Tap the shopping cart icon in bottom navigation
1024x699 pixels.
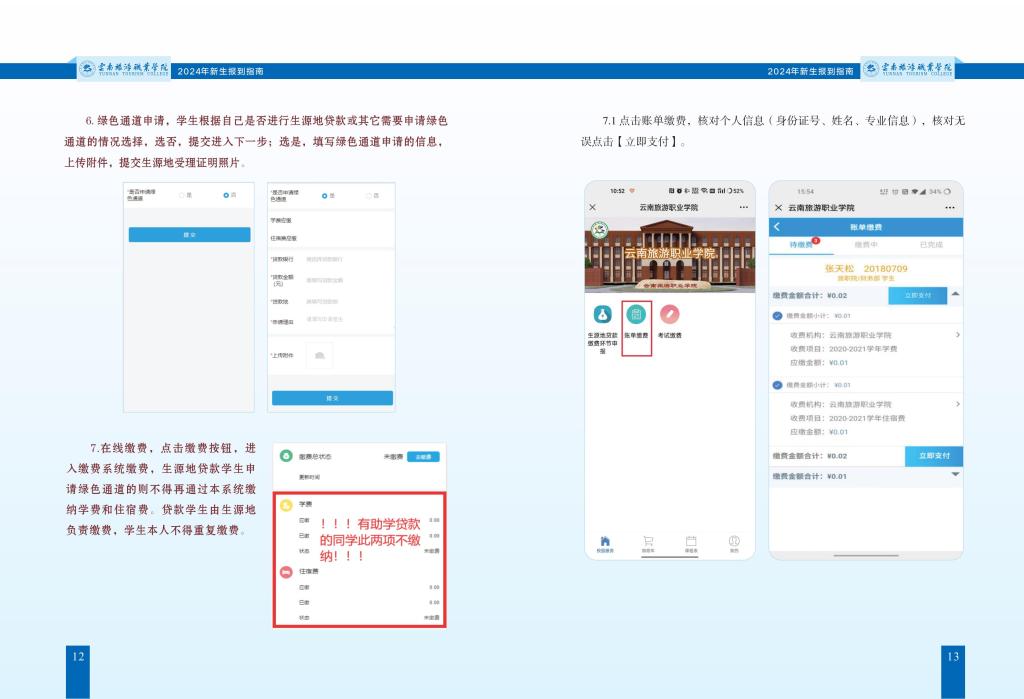647,541
